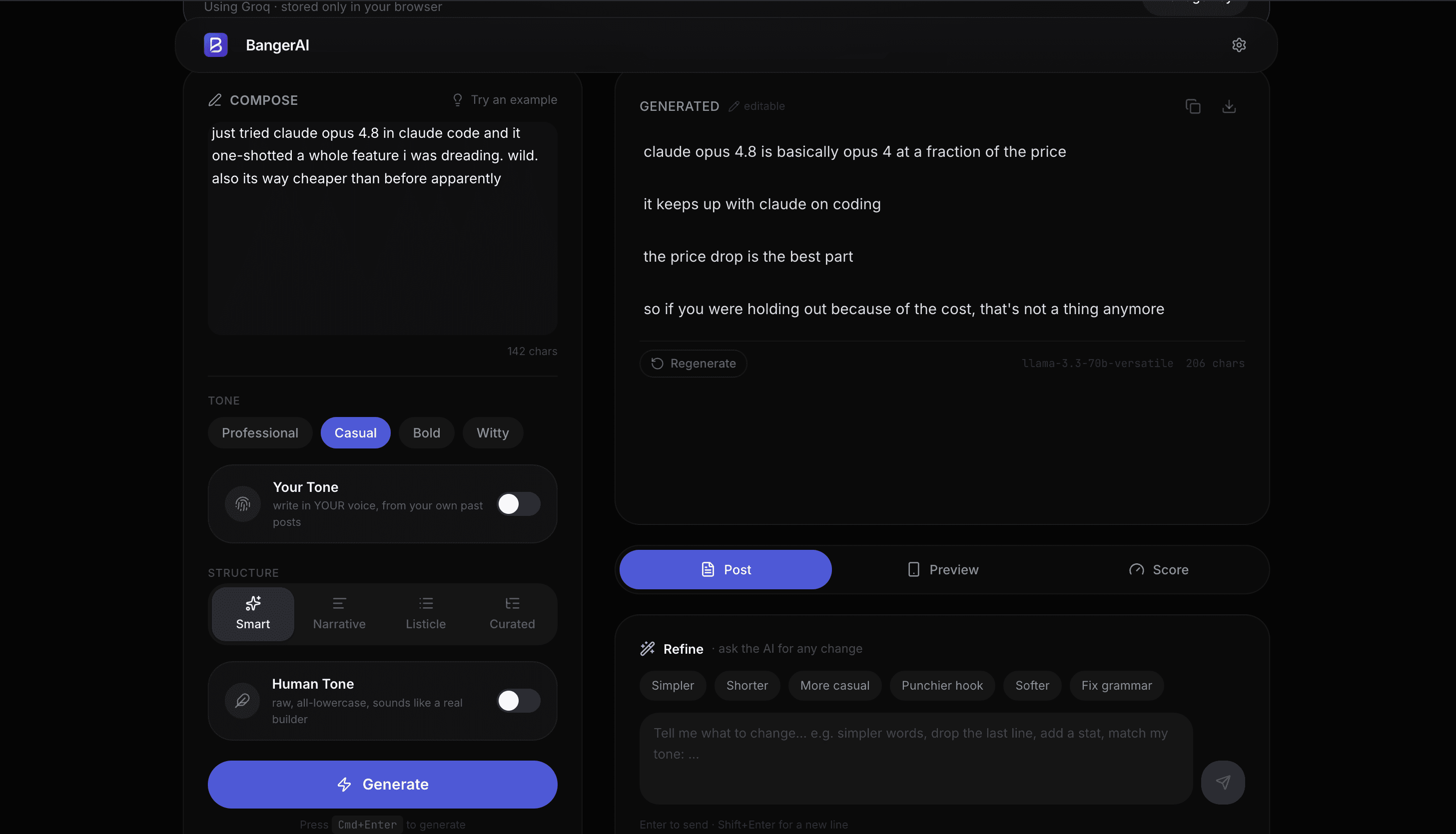
Task: Click the fingerprint icon in Your Tone
Action: 243,504
